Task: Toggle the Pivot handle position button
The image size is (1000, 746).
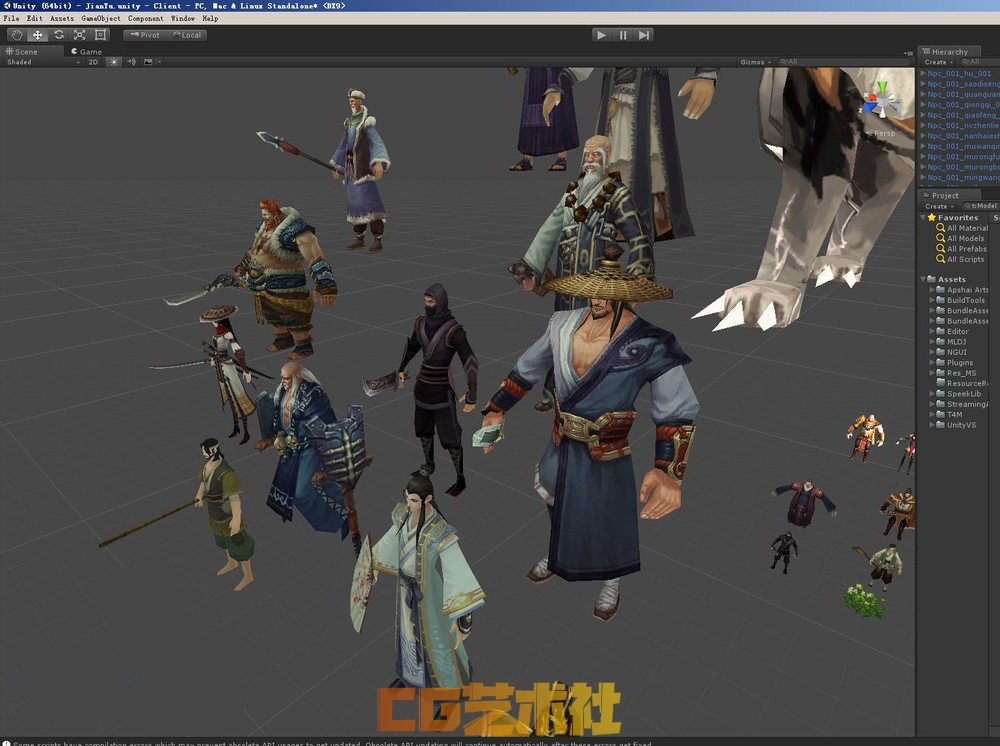Action: coord(145,35)
